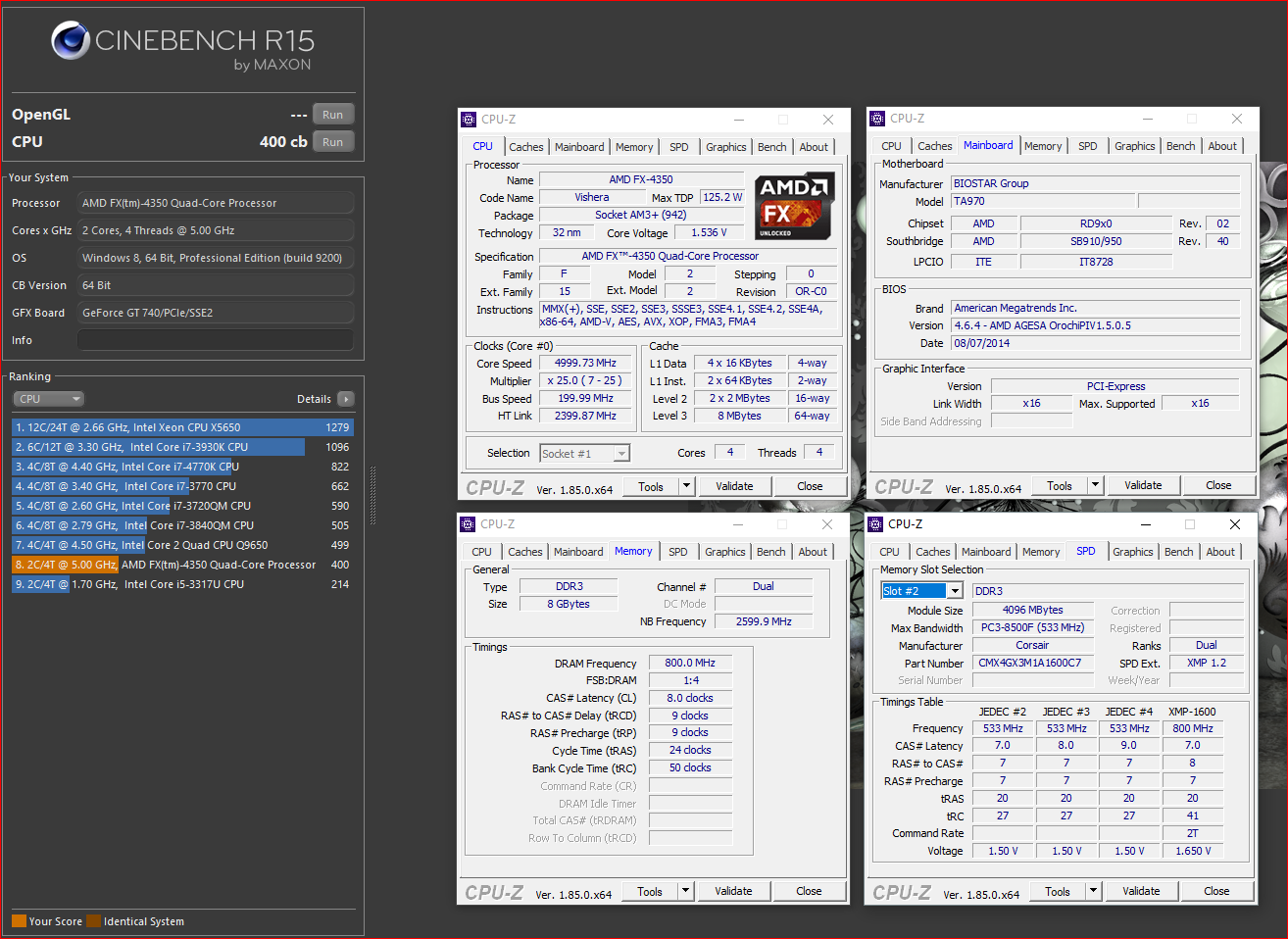Click the Cinebench R15 logo sphere icon
The height and width of the screenshot is (939, 1288).
[x=71, y=40]
